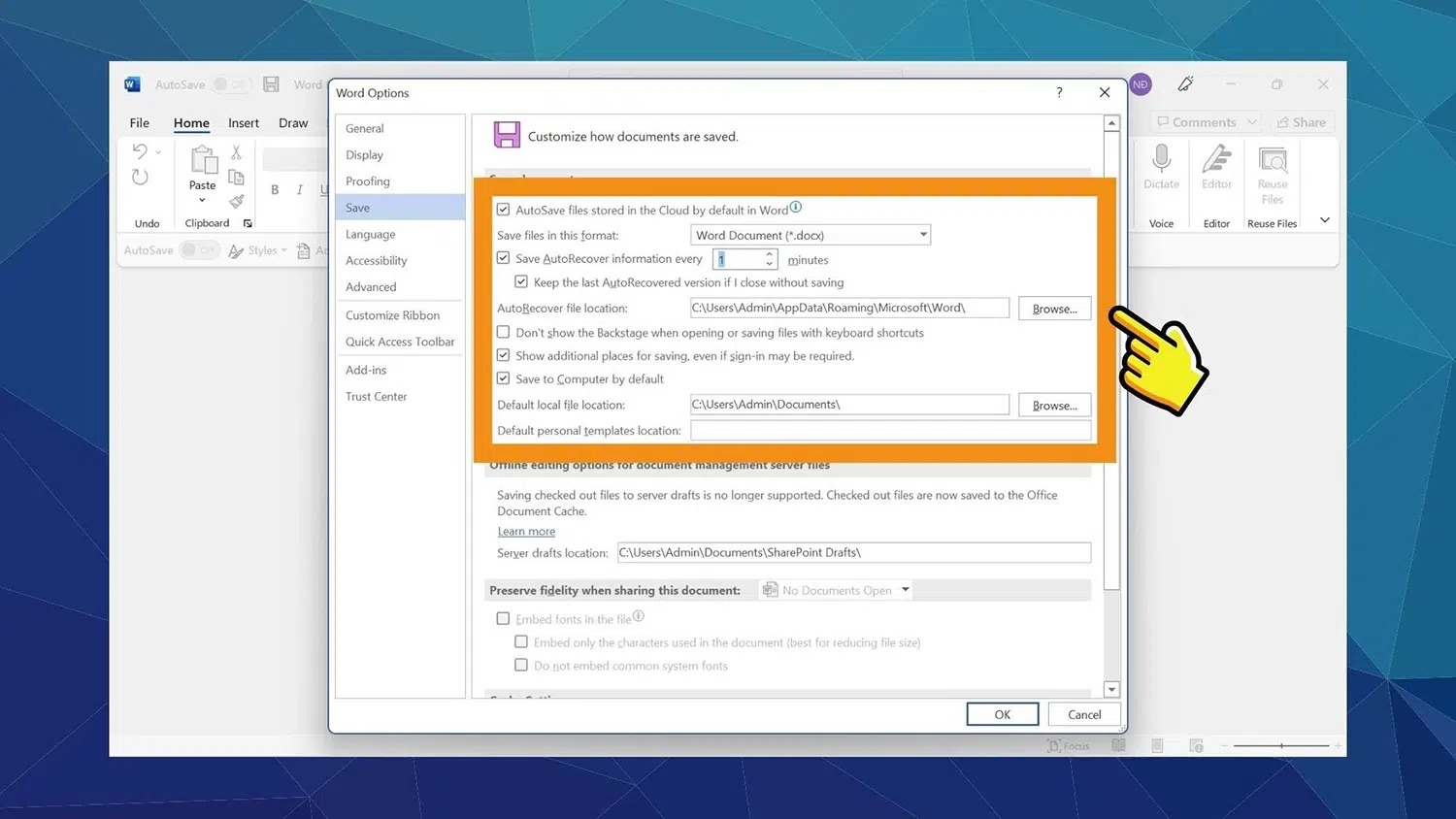Screen dimensions: 1456x819
Task: Uncheck Keep the last AutoRecovered version
Action: coord(521,282)
